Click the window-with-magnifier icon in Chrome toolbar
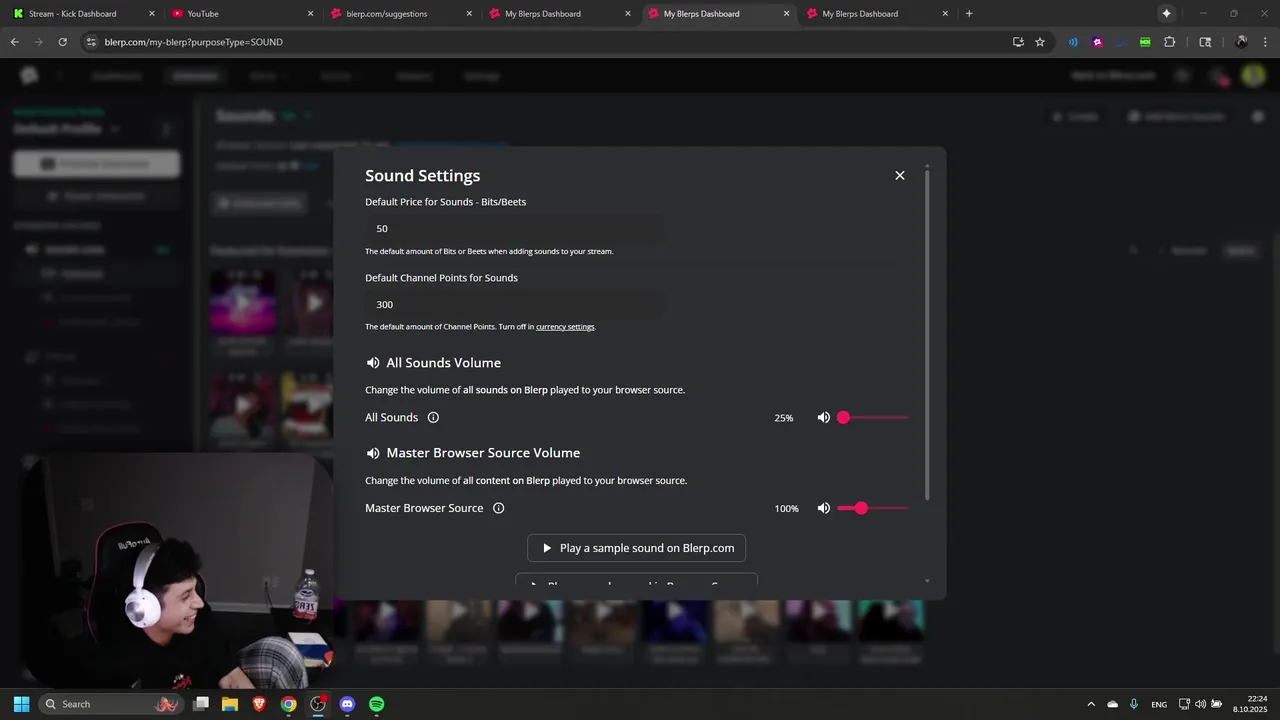 [x=1205, y=42]
